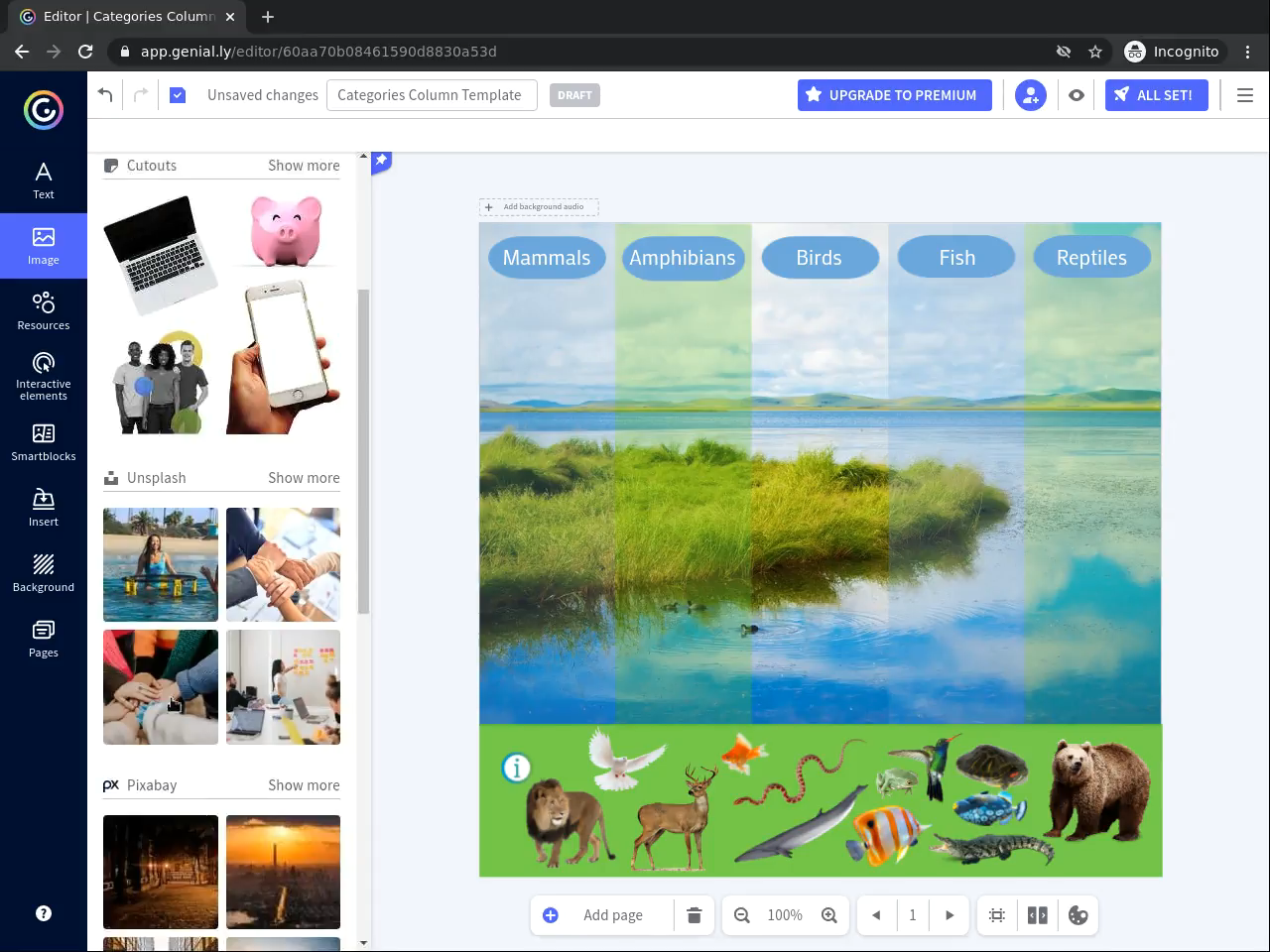Select the Birds category label

820,258
